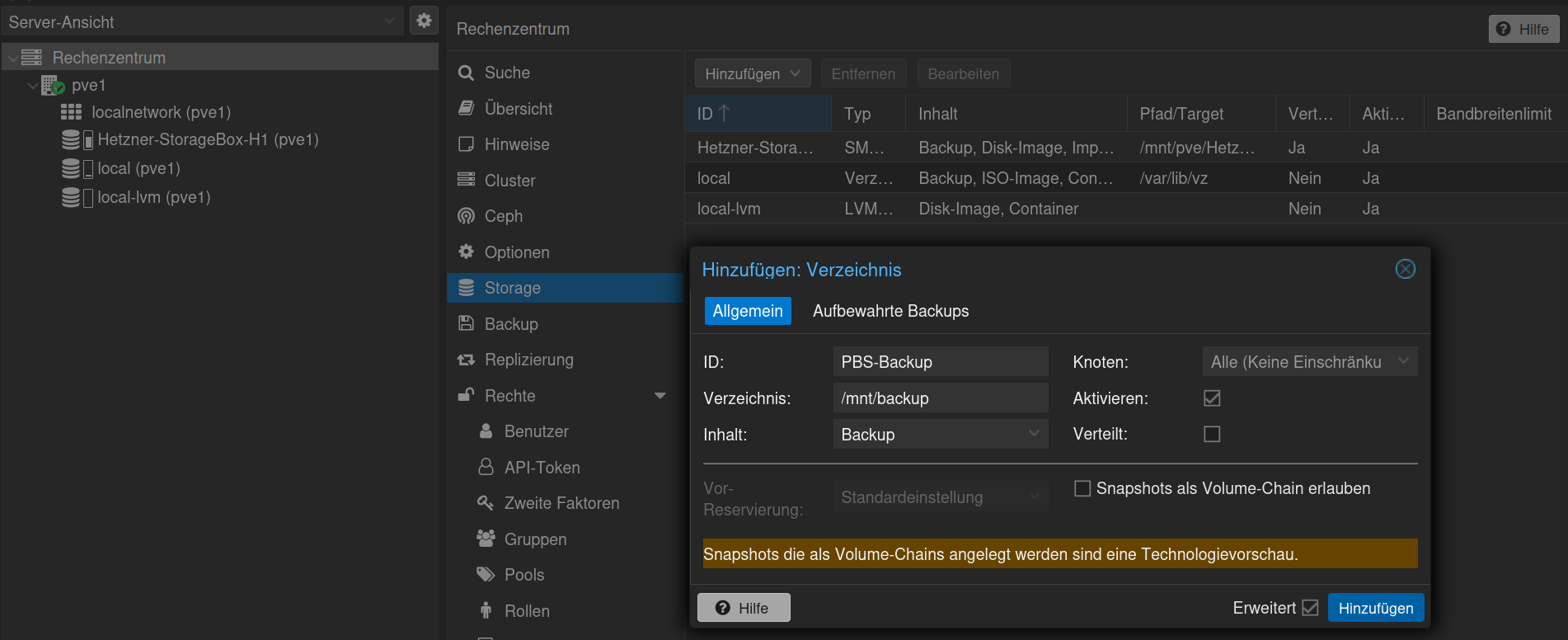Viewport: 1568px width, 640px height.
Task: Open the Inhalt dropdown
Action: [940, 434]
